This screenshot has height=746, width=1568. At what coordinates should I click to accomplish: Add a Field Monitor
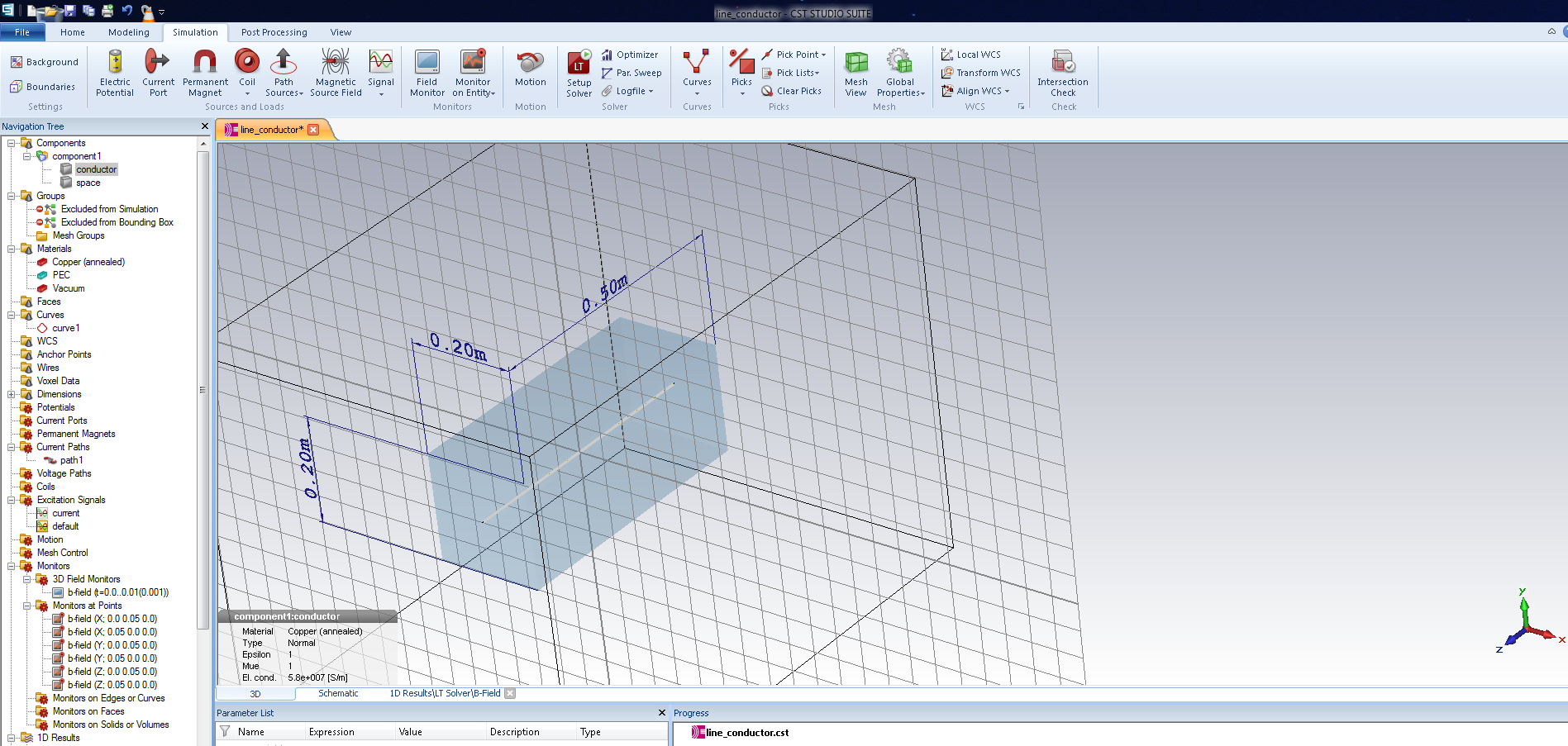427,73
